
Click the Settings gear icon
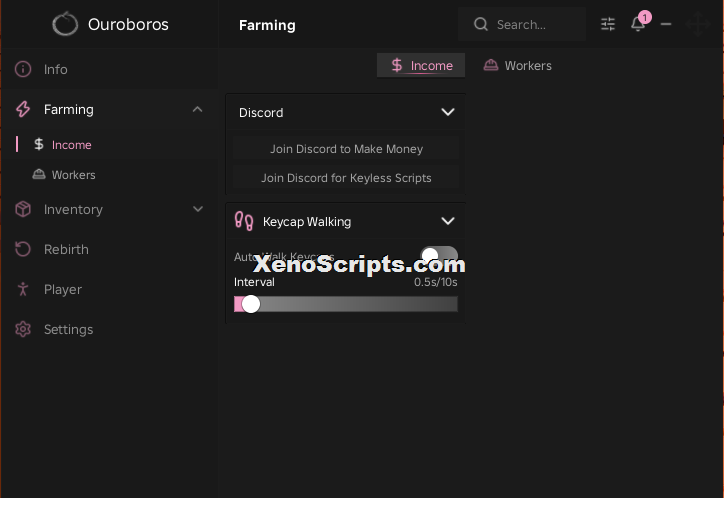coord(23,330)
